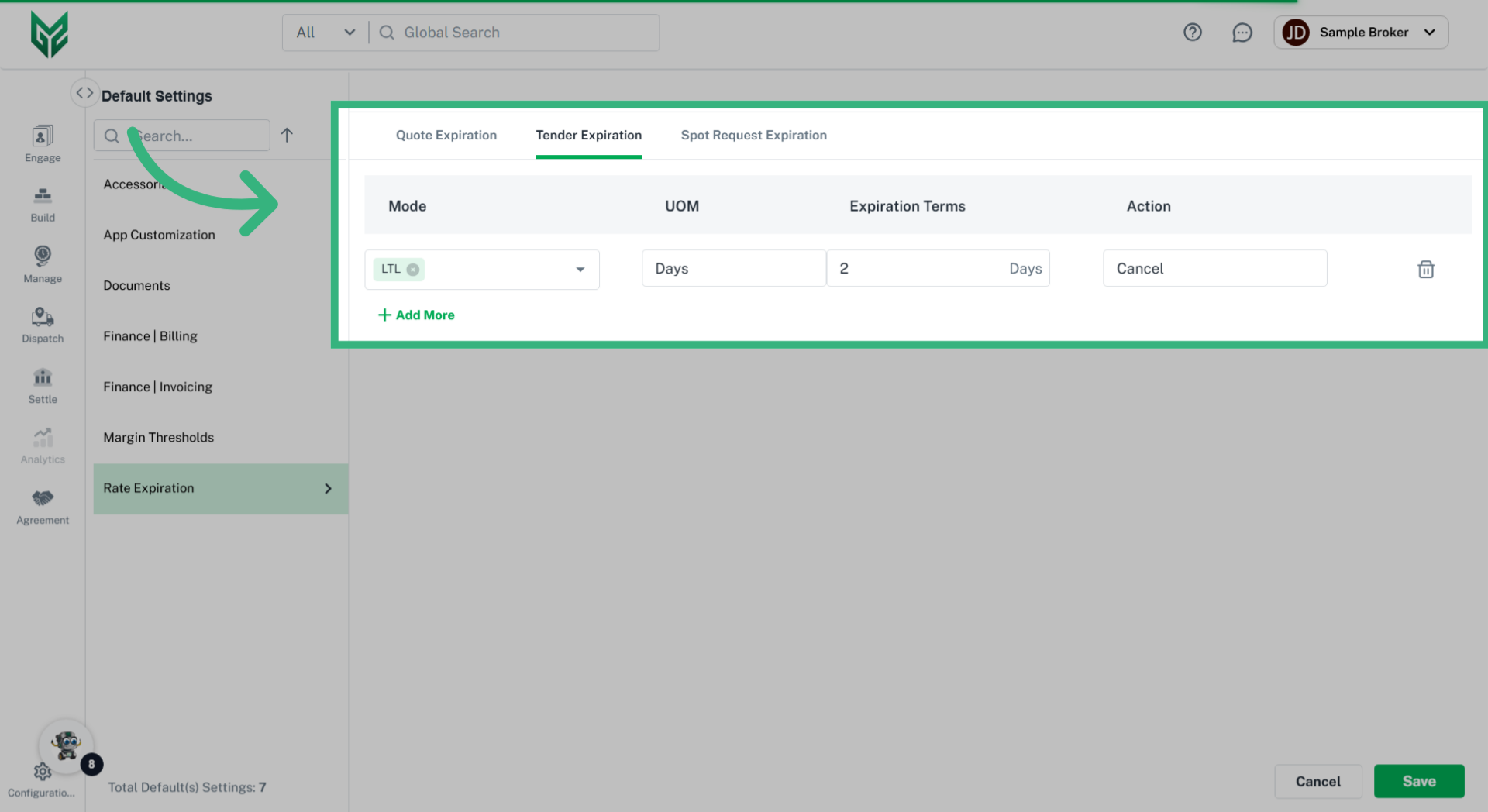
Task: Open the Analytics module
Action: click(43, 446)
